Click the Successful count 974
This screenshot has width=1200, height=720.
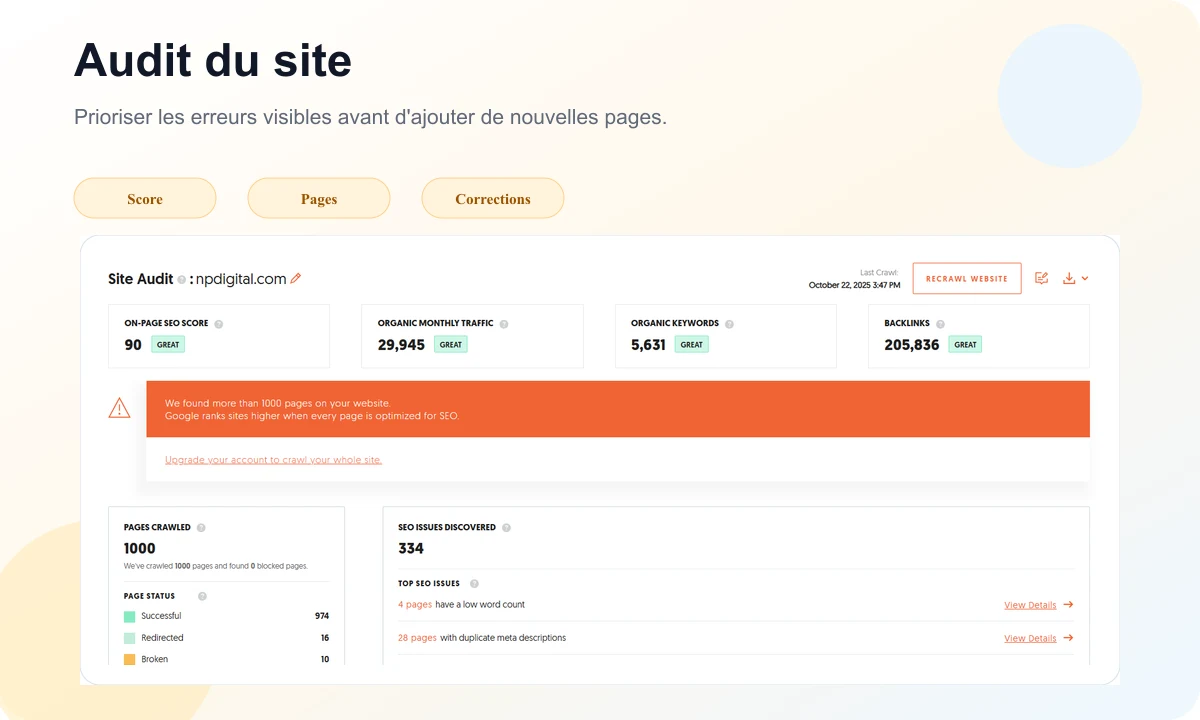click(x=322, y=616)
